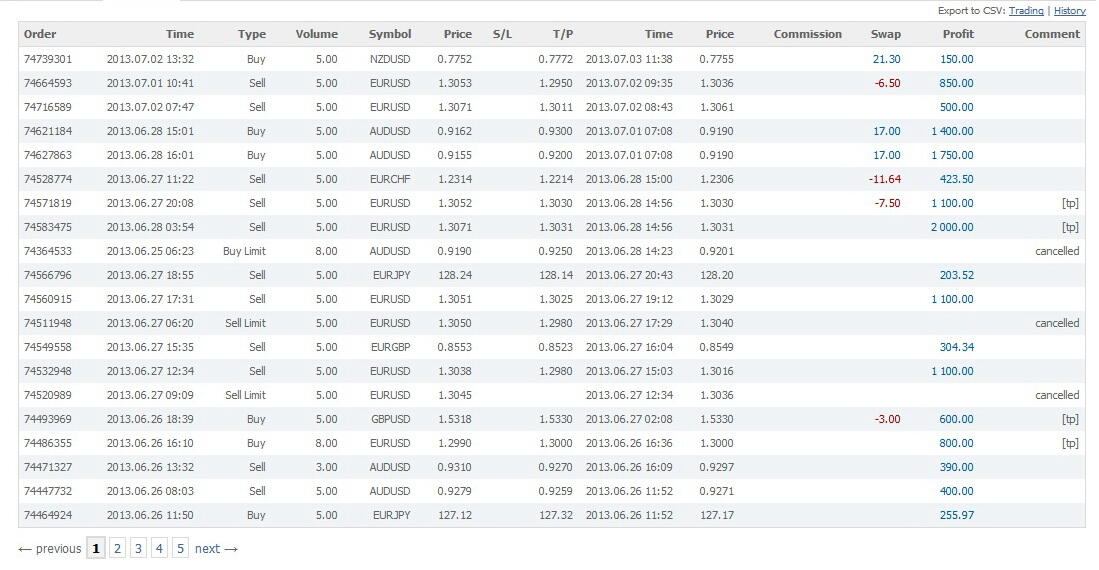Select order number 74520989
Image resolution: width=1099 pixels, height=570 pixels.
(x=48, y=395)
